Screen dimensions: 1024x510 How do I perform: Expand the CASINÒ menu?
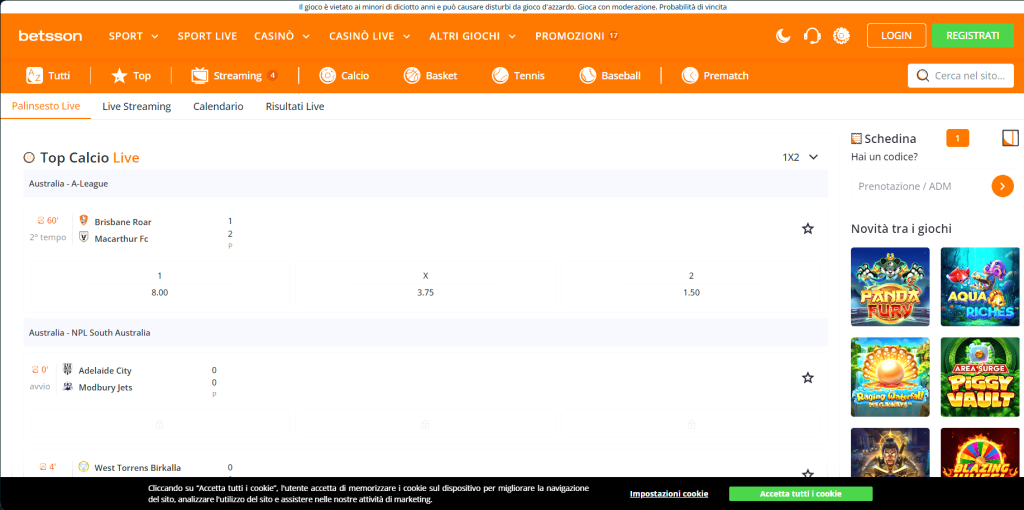[x=282, y=36]
